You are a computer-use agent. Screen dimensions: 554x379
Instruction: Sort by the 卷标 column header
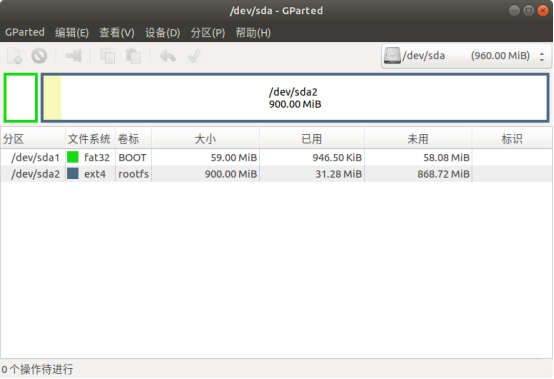point(134,139)
